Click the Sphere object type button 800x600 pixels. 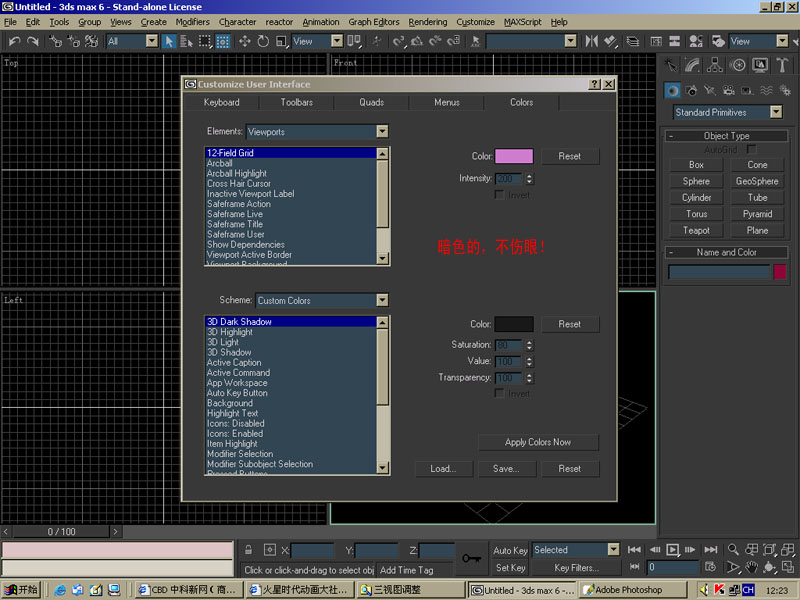[696, 181]
